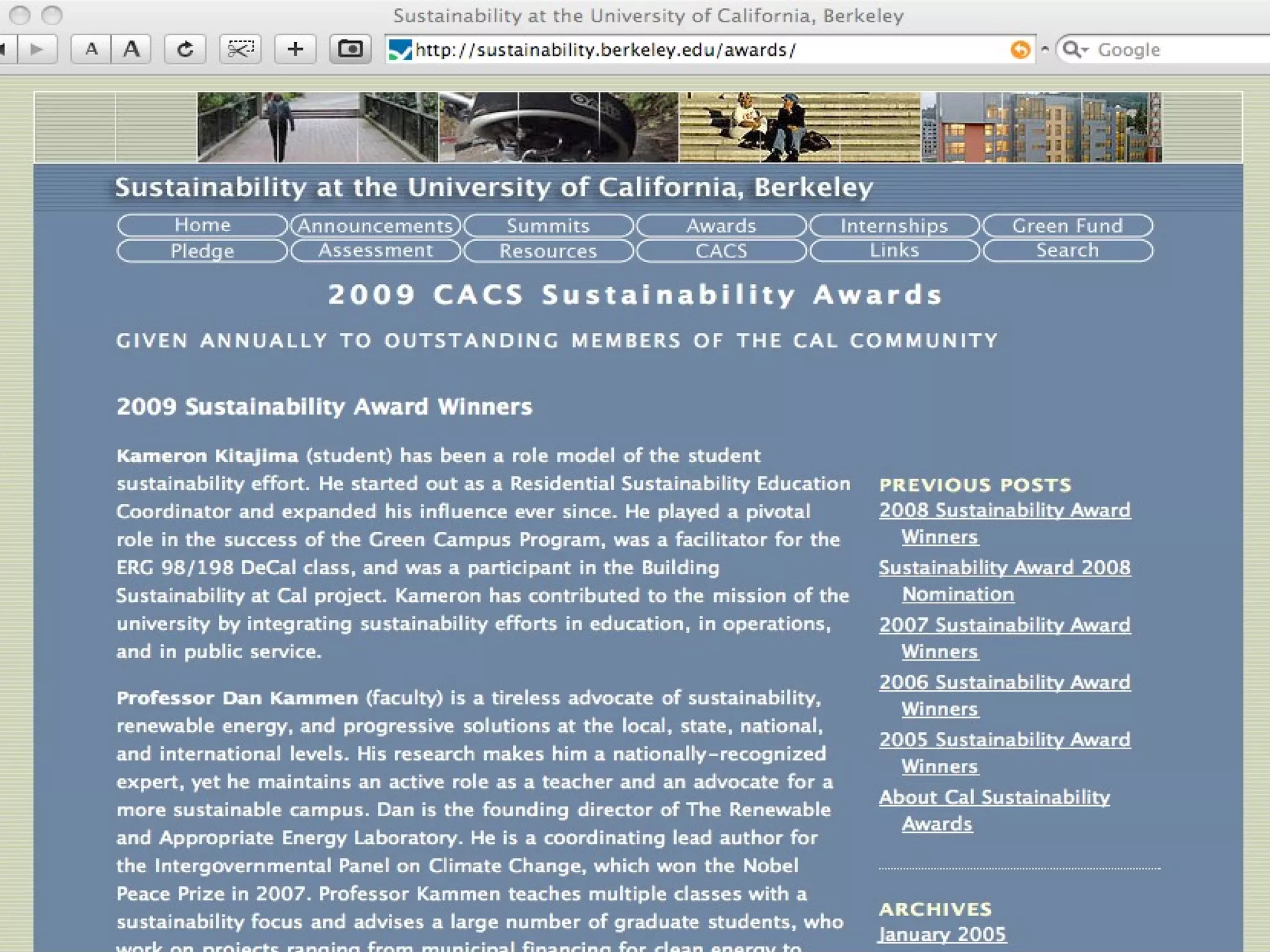Select the Pledge navigation button
1270x952 pixels.
click(x=202, y=251)
